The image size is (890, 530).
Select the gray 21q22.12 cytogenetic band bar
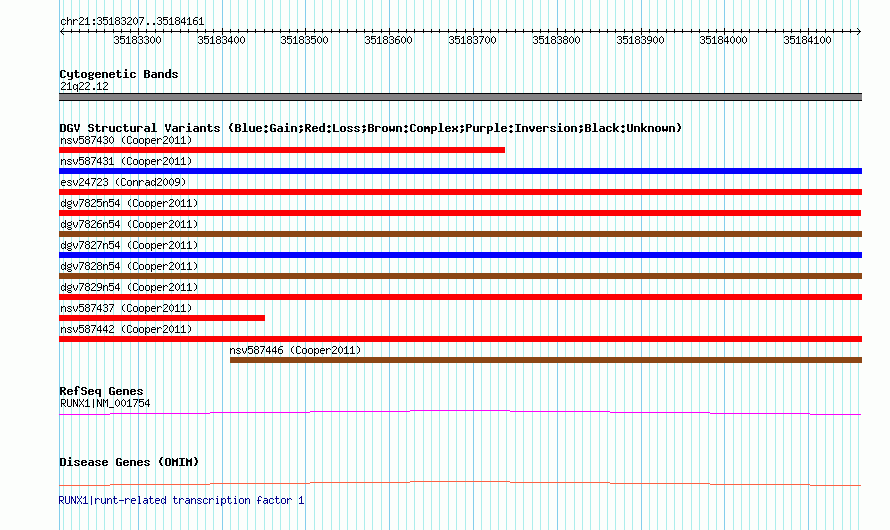point(460,97)
